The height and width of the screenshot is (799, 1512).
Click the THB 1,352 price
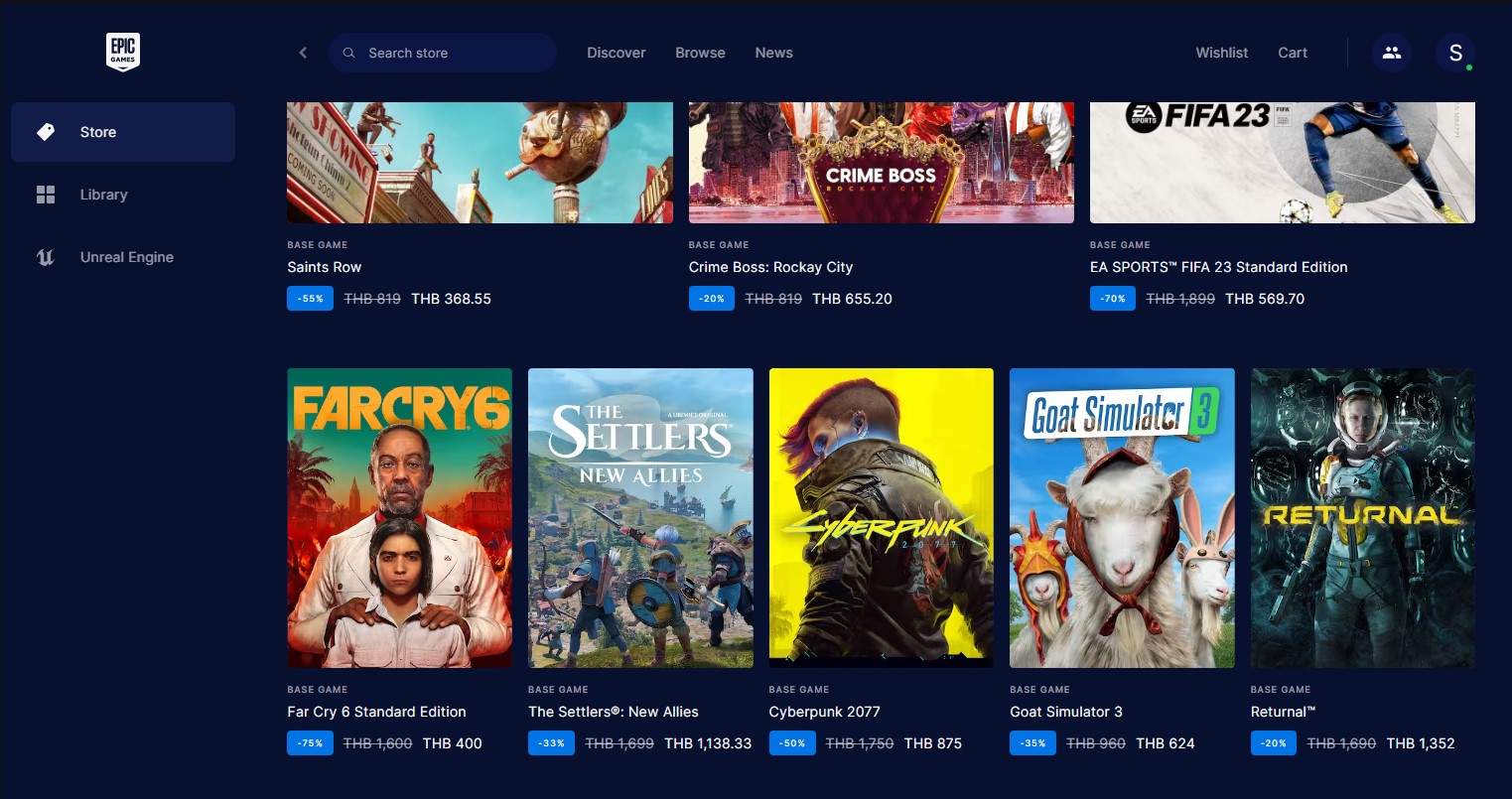coord(1421,743)
